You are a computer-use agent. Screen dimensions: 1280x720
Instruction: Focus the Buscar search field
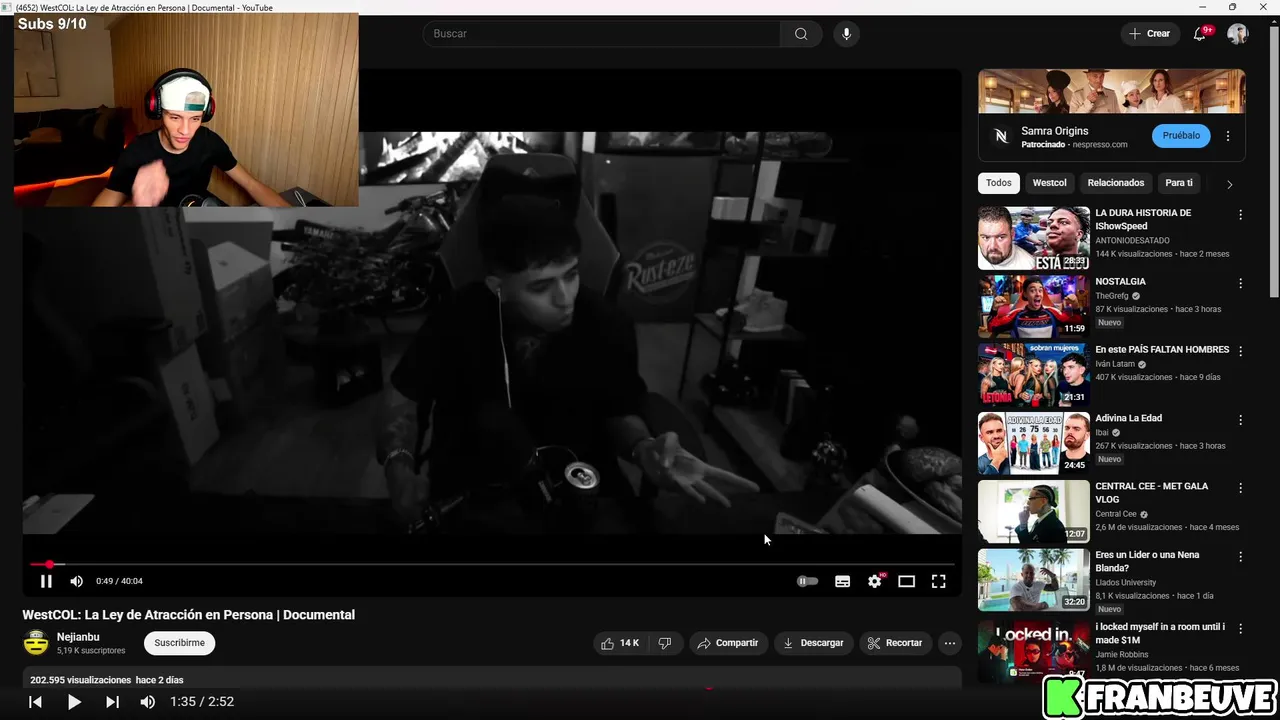[x=602, y=34]
